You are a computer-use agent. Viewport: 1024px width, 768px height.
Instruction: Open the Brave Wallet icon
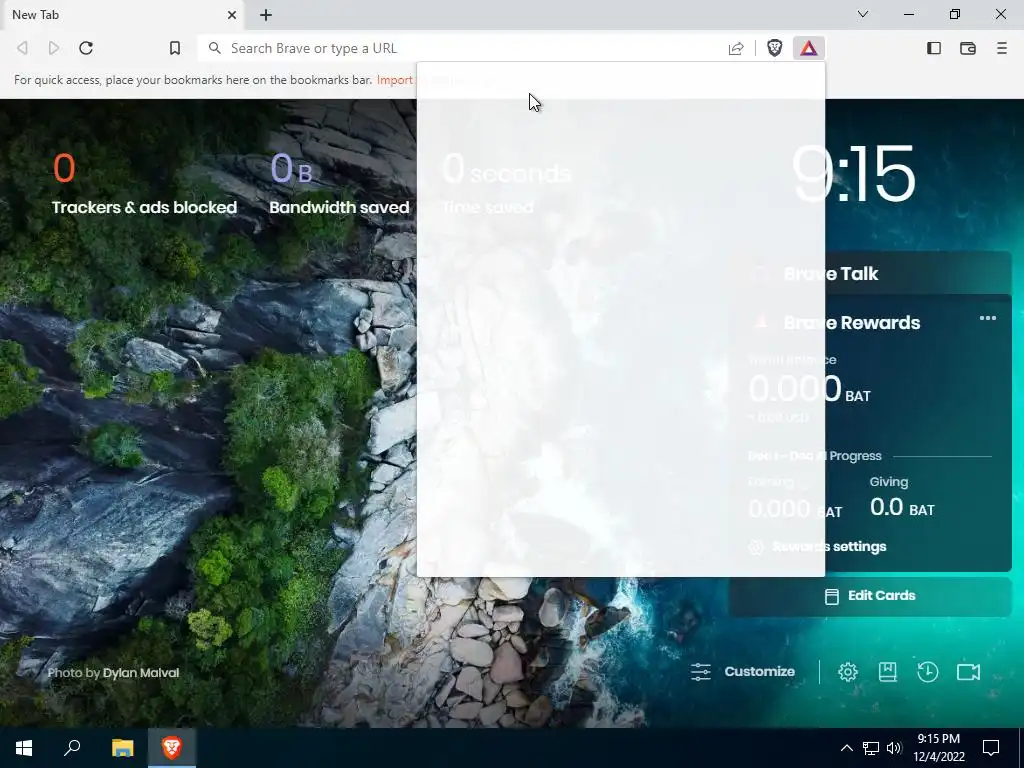tap(968, 48)
